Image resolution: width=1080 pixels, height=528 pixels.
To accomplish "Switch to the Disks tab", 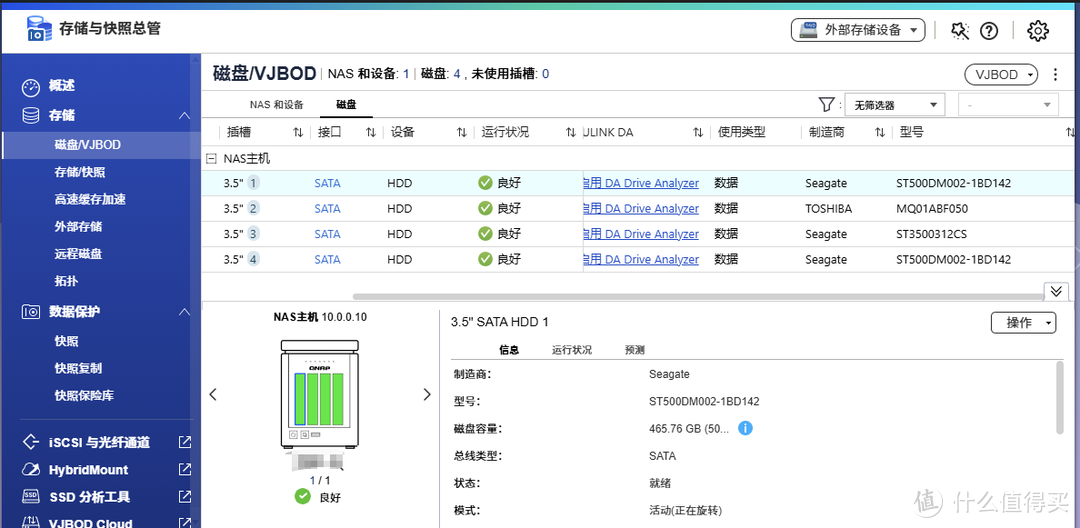I will (346, 105).
